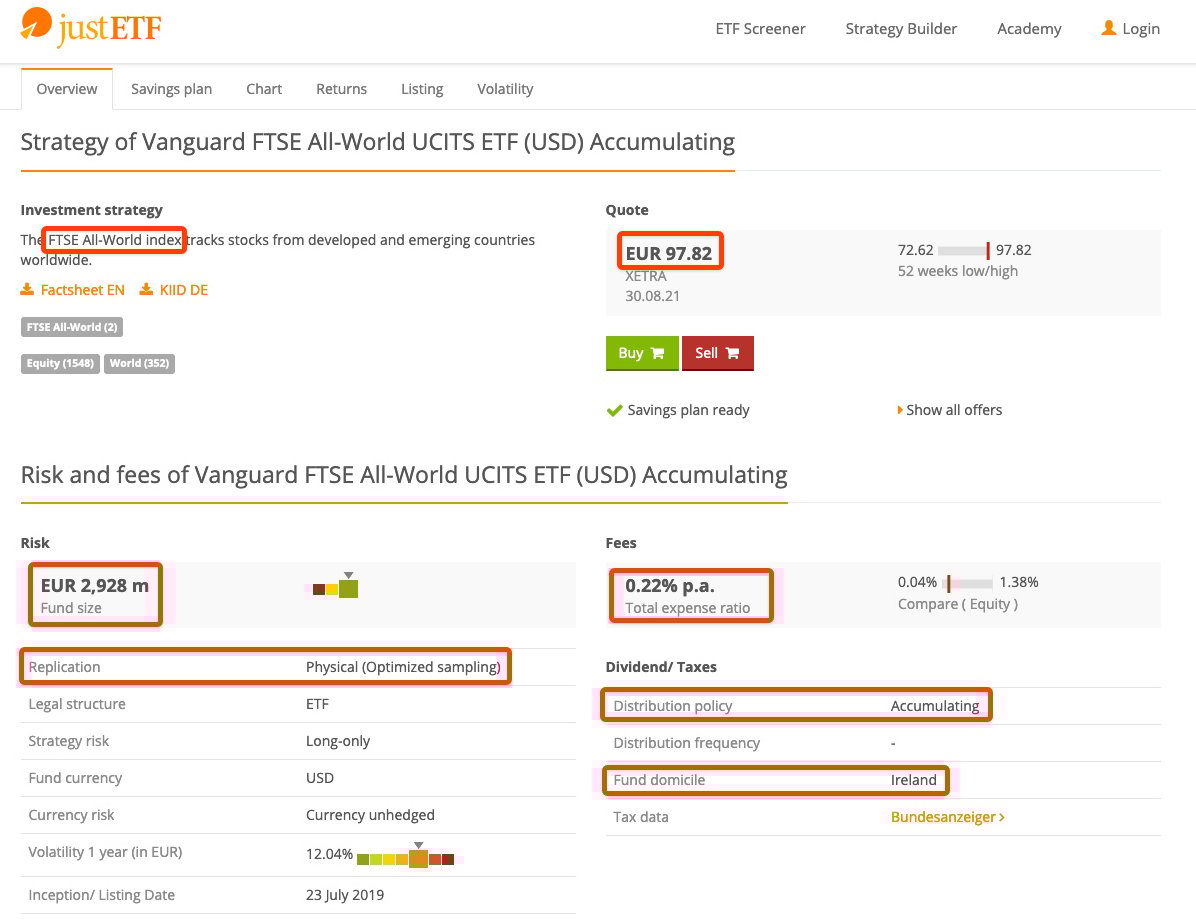1196x921 pixels.
Task: Click the green Savings plan ready checkmark
Action: [x=614, y=410]
